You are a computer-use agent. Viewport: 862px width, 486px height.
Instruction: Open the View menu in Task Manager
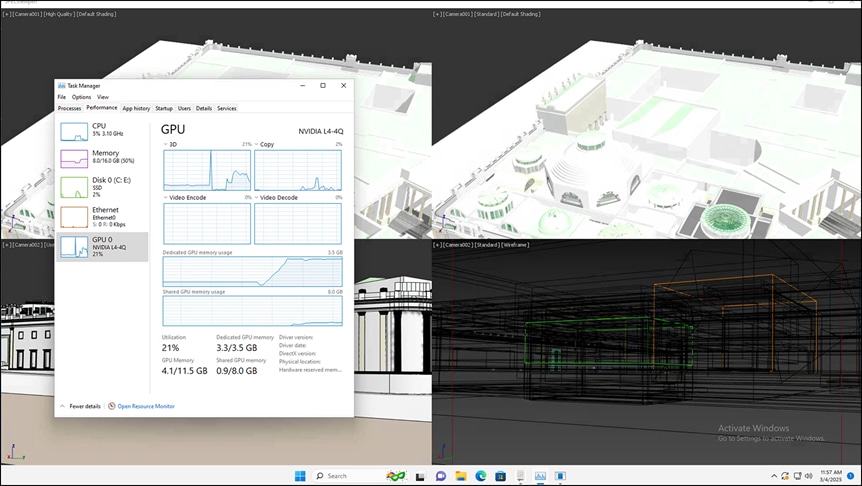[x=103, y=97]
